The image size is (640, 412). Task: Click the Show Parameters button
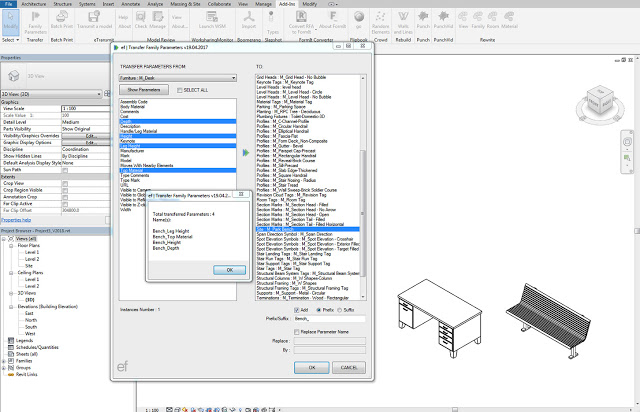tap(144, 90)
